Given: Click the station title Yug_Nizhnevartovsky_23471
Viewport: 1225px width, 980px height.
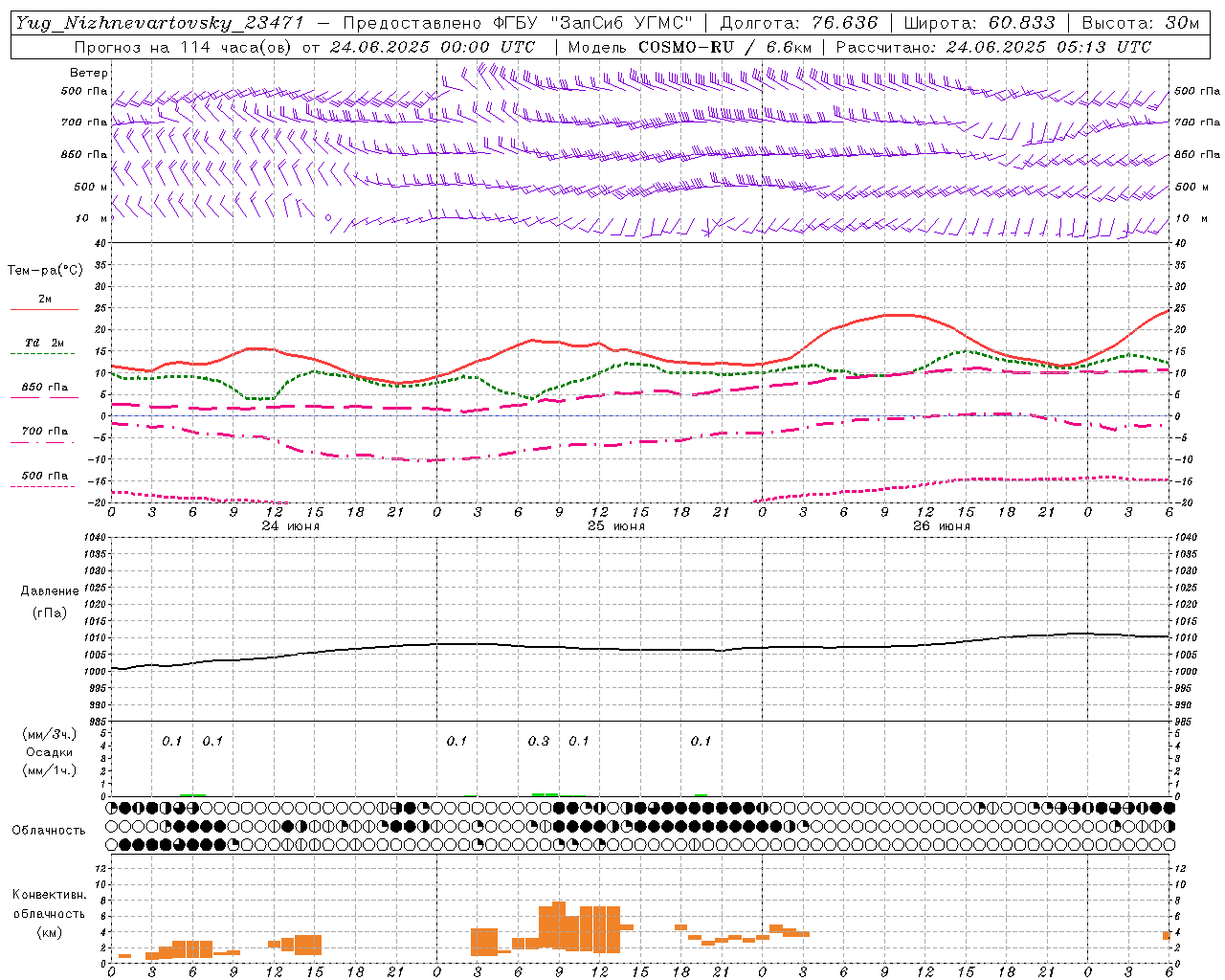Looking at the screenshot, I should click(x=160, y=23).
